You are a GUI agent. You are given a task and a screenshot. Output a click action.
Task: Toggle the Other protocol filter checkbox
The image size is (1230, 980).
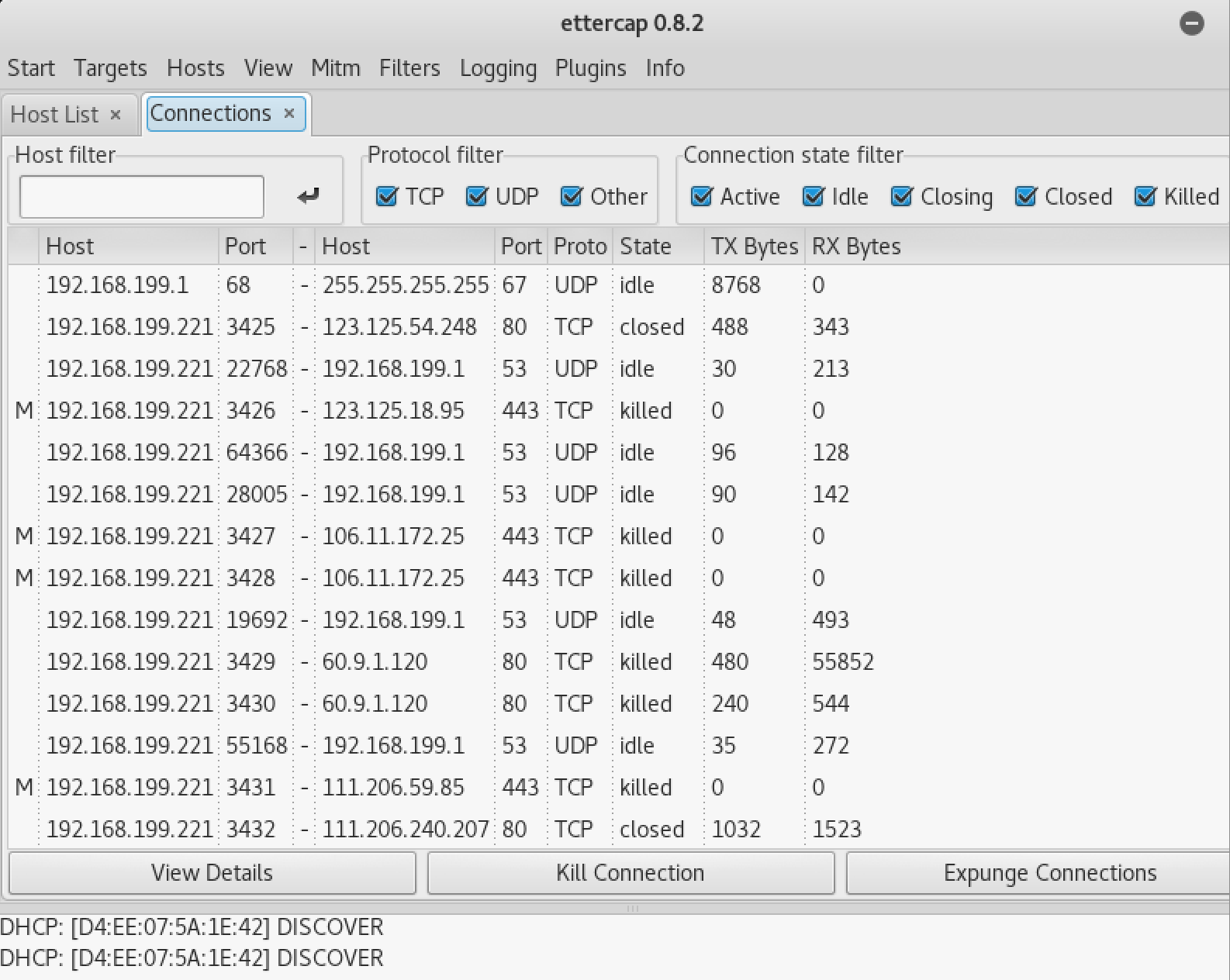[572, 196]
